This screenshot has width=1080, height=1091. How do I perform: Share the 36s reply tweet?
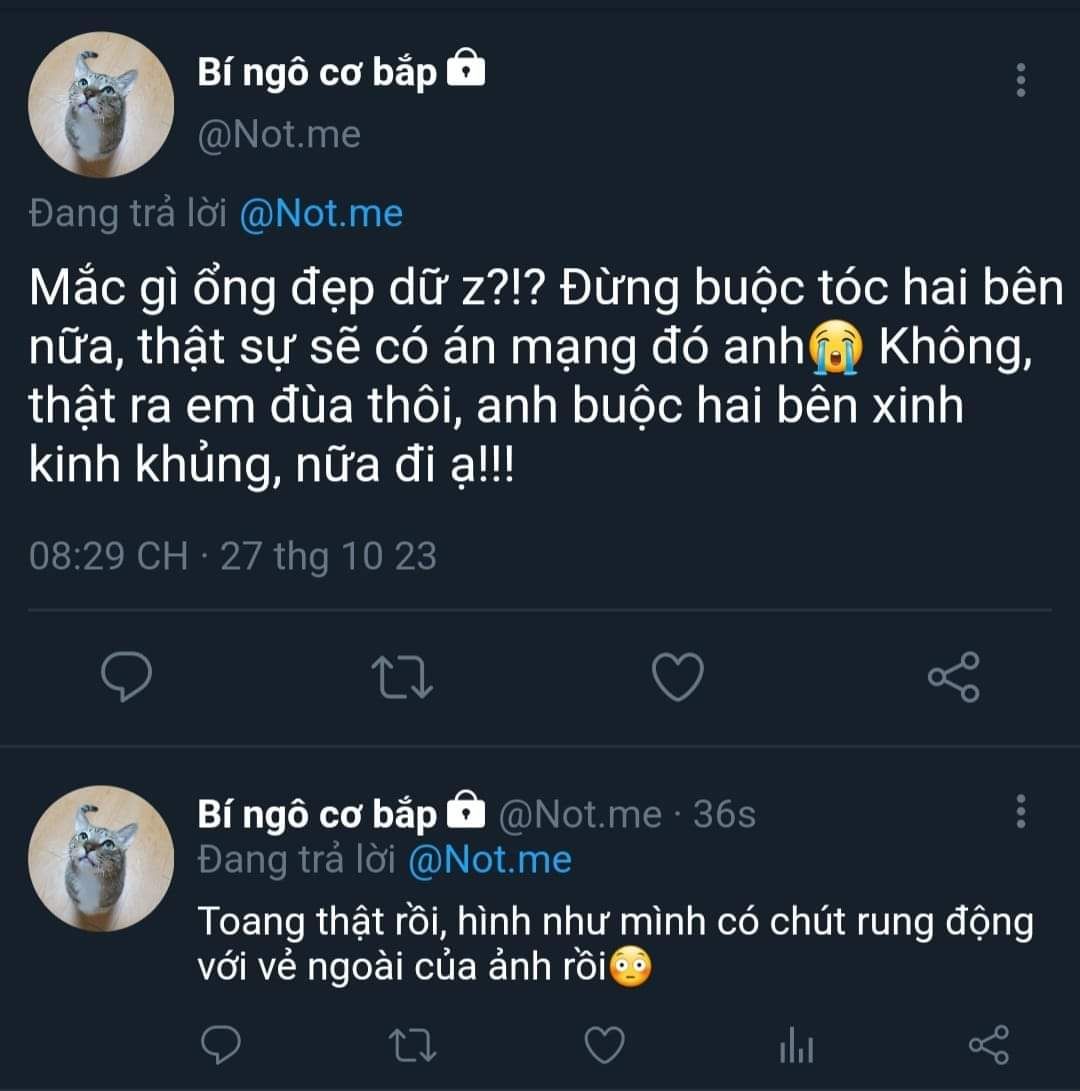click(x=989, y=1045)
